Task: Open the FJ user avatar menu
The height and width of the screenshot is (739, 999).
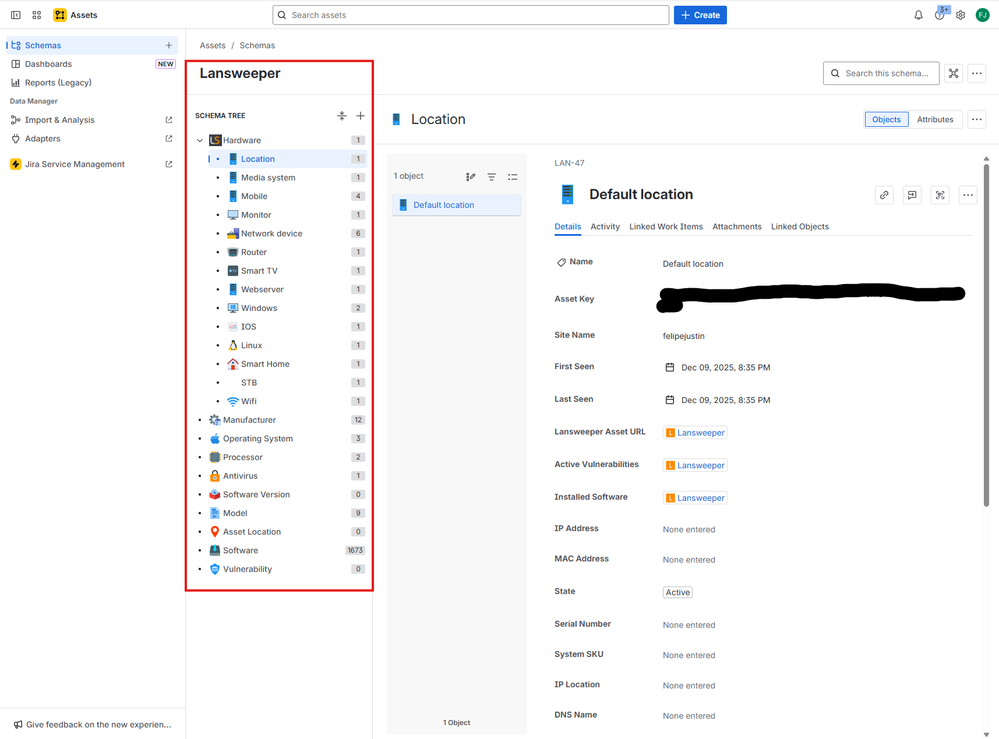Action: (x=982, y=15)
